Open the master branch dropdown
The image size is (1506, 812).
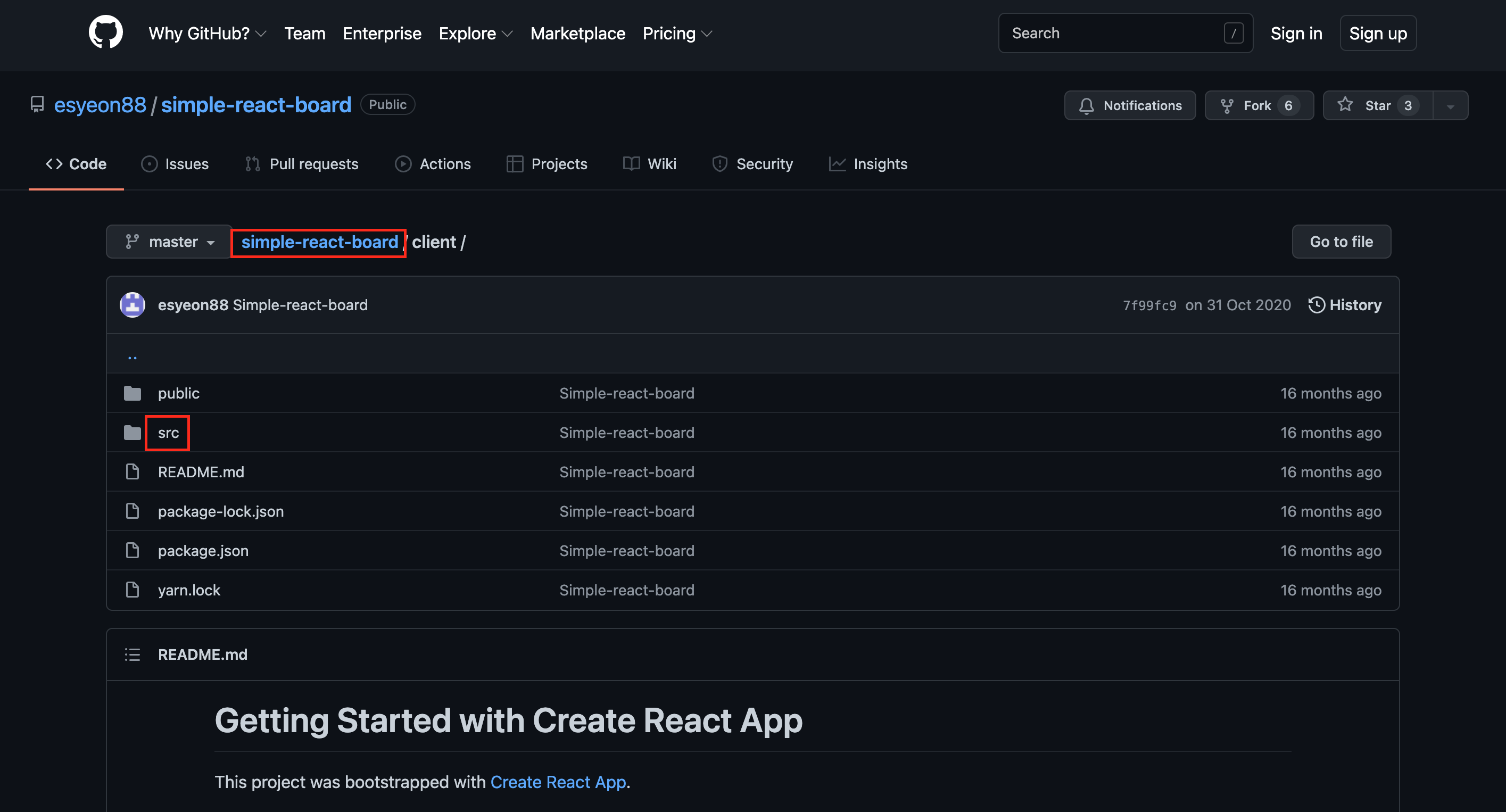(x=169, y=242)
